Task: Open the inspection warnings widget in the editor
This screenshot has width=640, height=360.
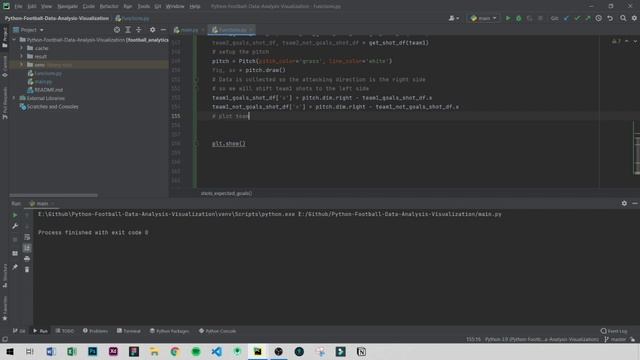Action: [616, 41]
